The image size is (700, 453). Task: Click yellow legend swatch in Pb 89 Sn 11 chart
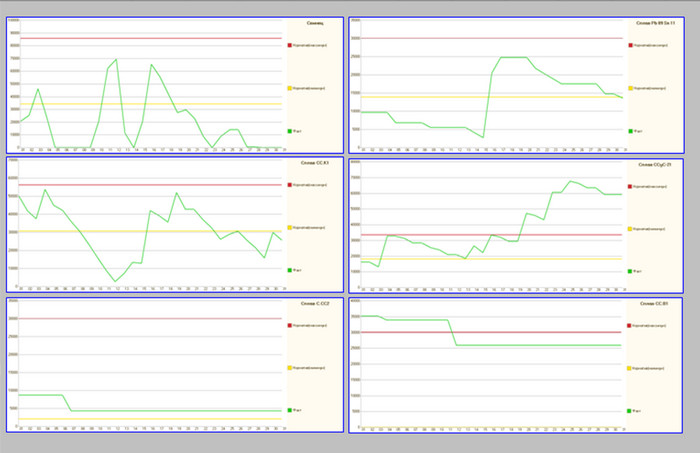click(x=631, y=88)
